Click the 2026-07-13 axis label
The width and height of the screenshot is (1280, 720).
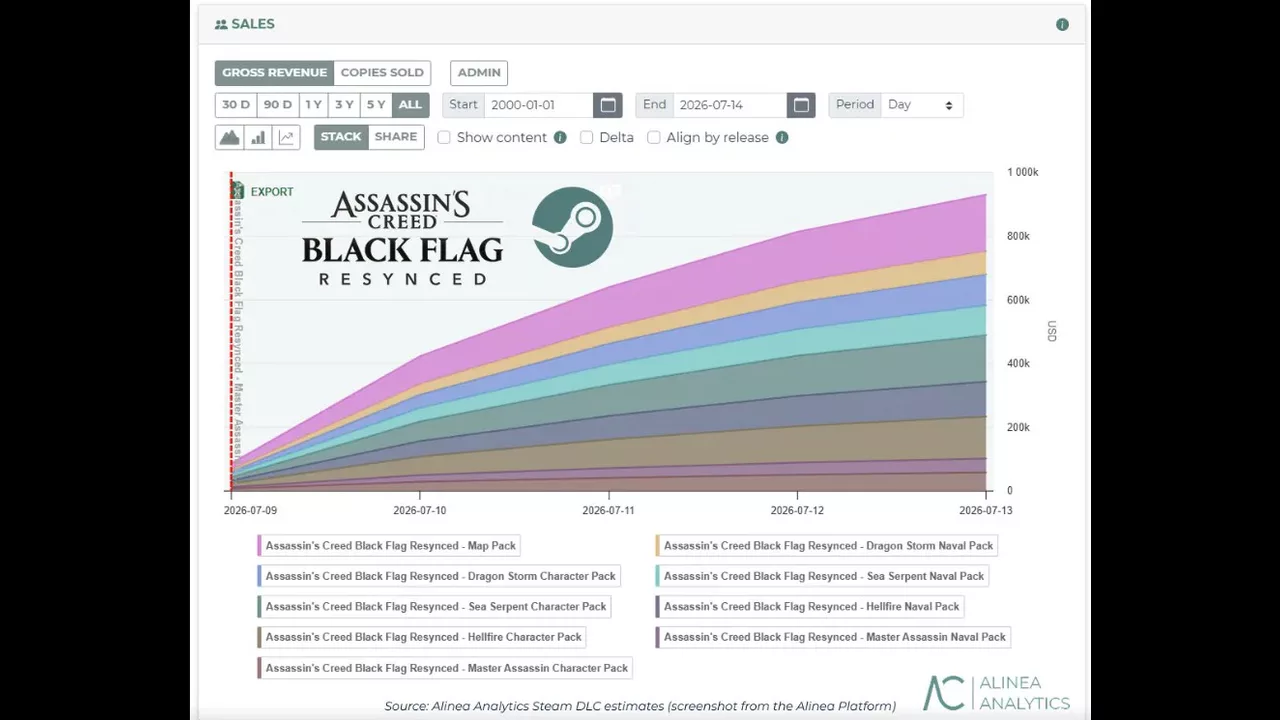coord(986,510)
